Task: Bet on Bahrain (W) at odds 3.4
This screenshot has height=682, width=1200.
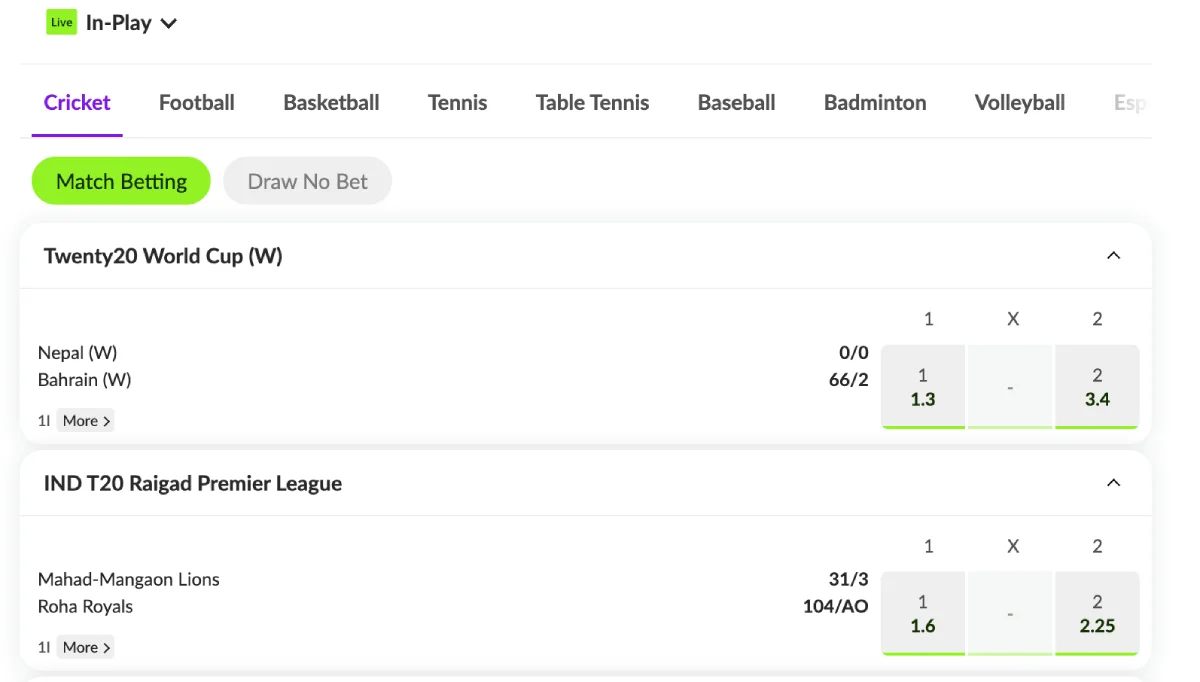Action: tap(1097, 387)
